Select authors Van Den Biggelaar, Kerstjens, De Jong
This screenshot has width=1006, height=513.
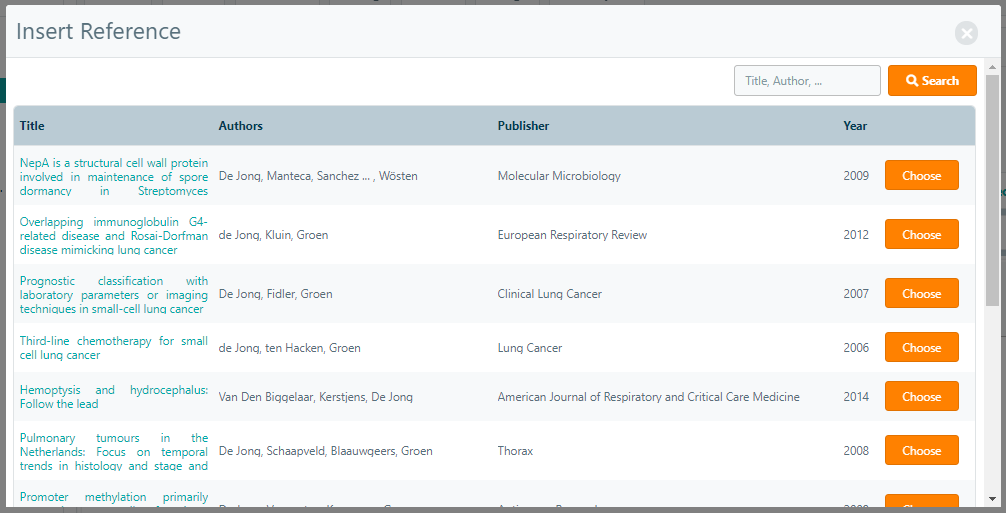(316, 396)
